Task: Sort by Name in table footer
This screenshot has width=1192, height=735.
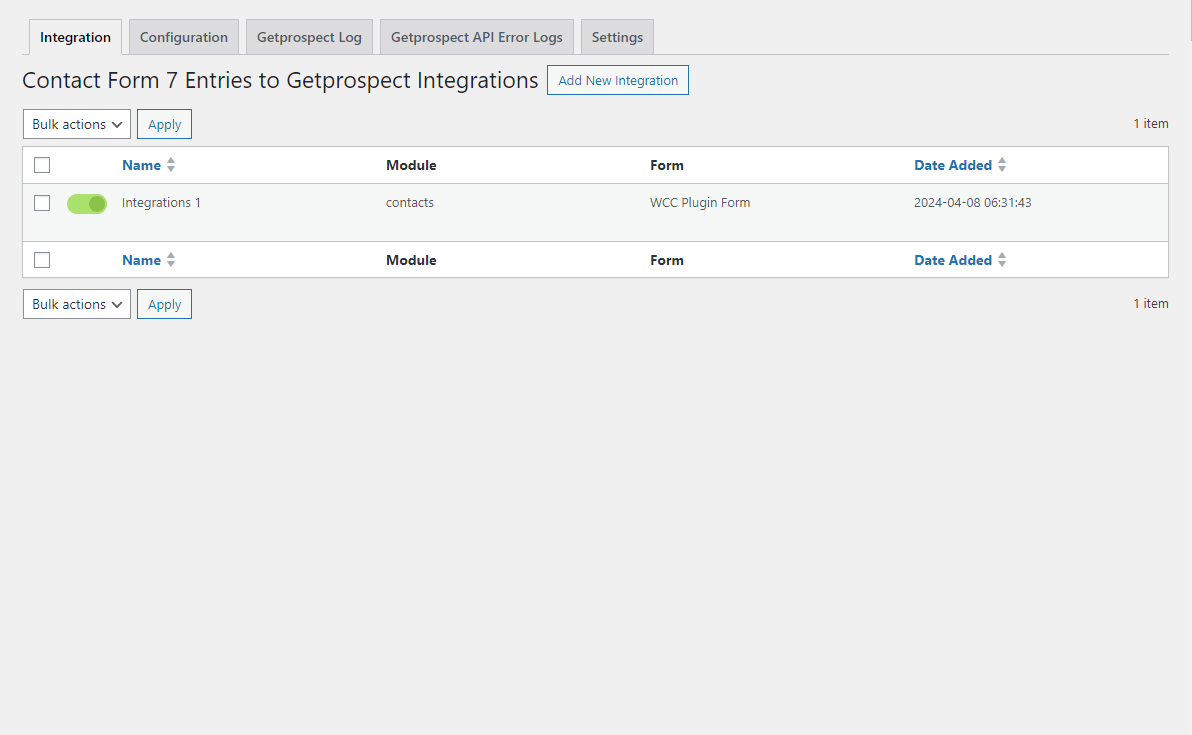Action: [141, 260]
